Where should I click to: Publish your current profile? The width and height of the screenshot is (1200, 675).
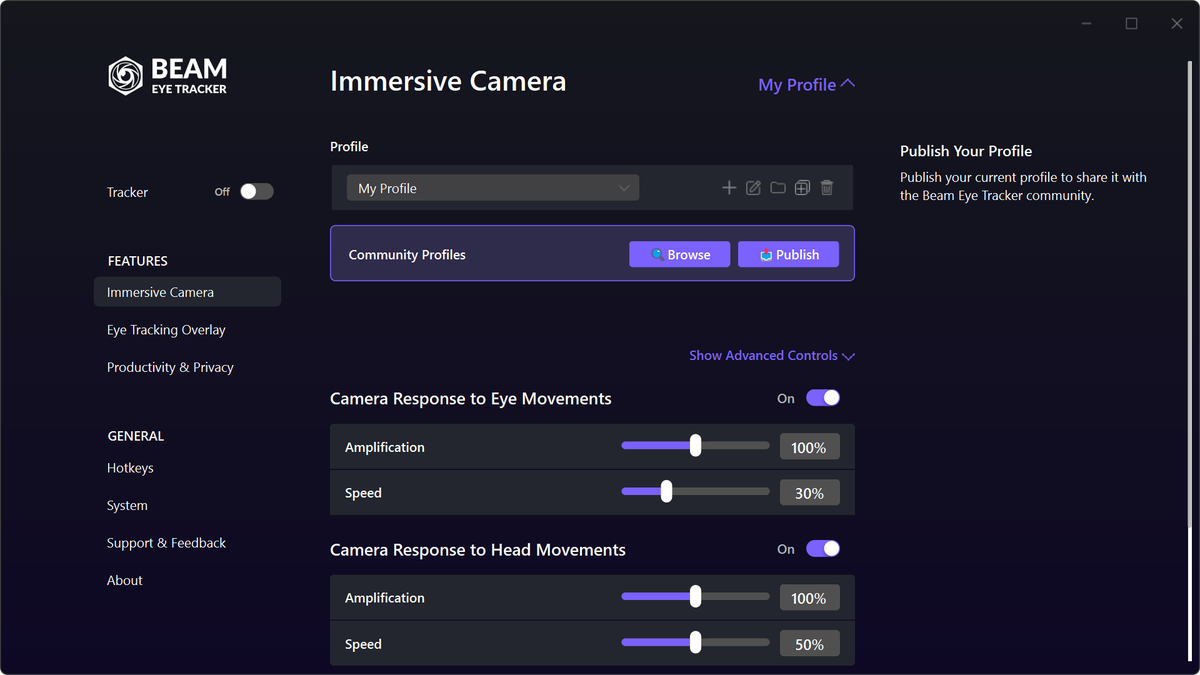tap(788, 254)
